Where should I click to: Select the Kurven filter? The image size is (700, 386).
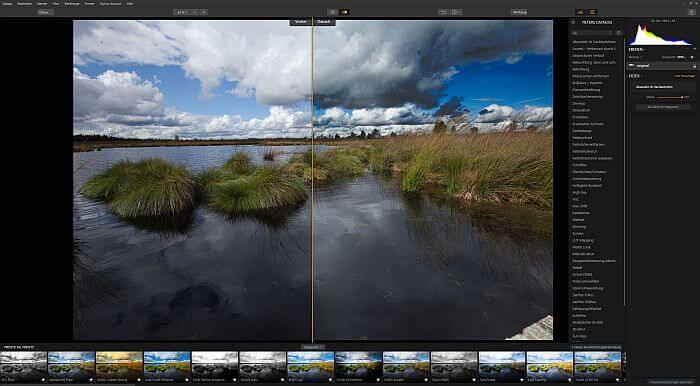coord(578,233)
